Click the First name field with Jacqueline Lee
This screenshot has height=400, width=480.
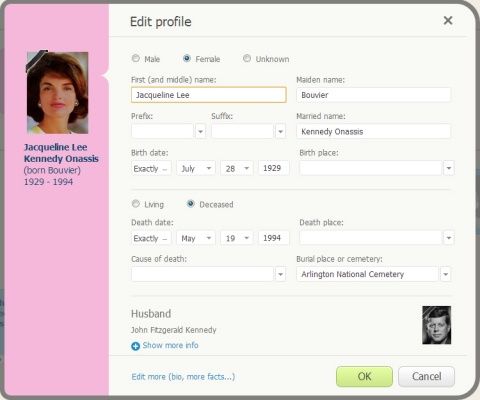pos(209,95)
